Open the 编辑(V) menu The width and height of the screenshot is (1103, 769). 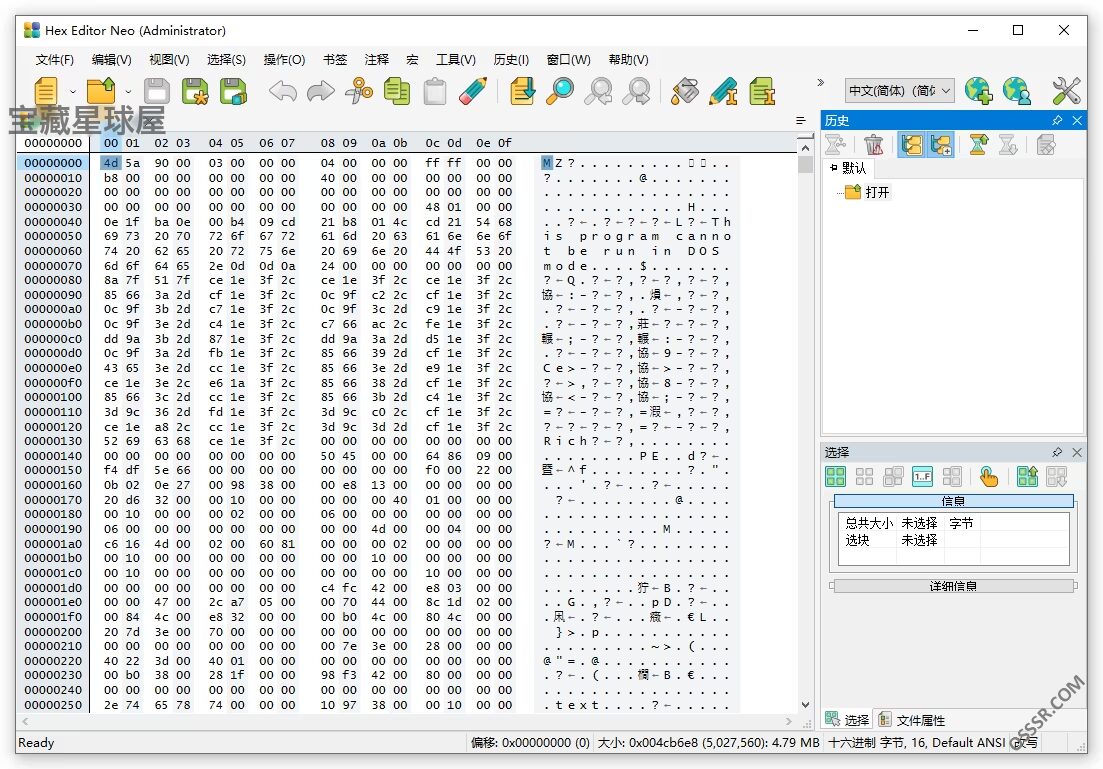(111, 60)
